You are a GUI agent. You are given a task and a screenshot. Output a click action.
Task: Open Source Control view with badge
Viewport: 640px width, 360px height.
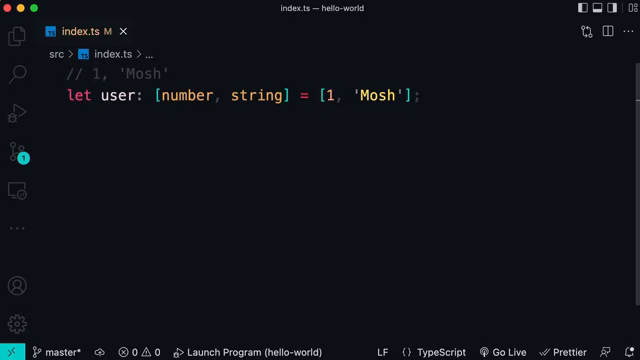pyautogui.click(x=18, y=153)
